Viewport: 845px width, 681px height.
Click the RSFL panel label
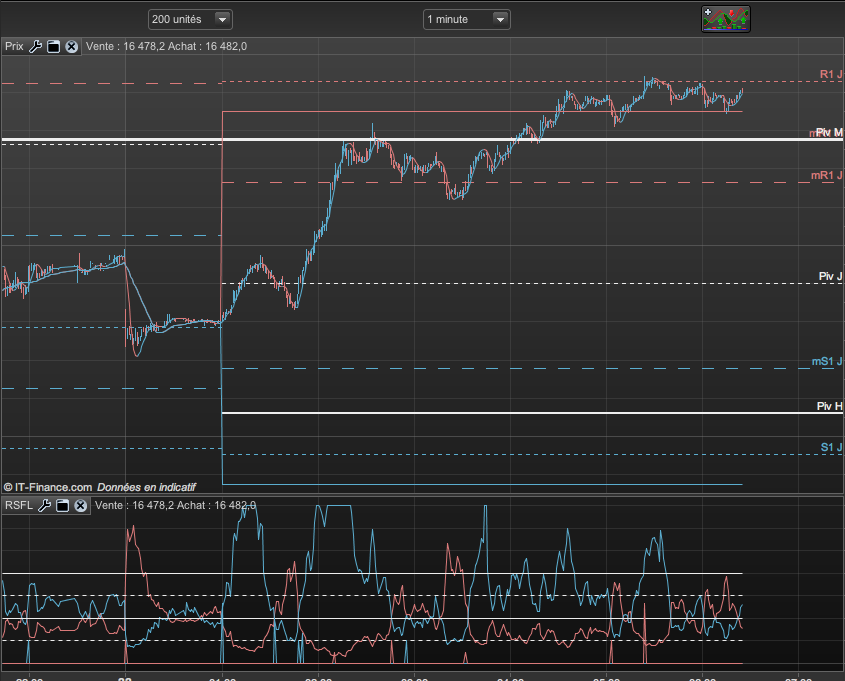click(x=19, y=505)
